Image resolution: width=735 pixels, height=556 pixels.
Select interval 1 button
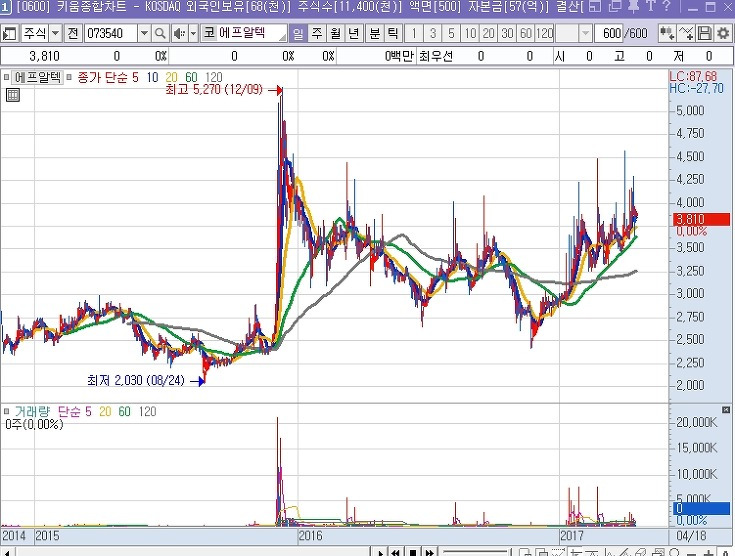coord(414,33)
